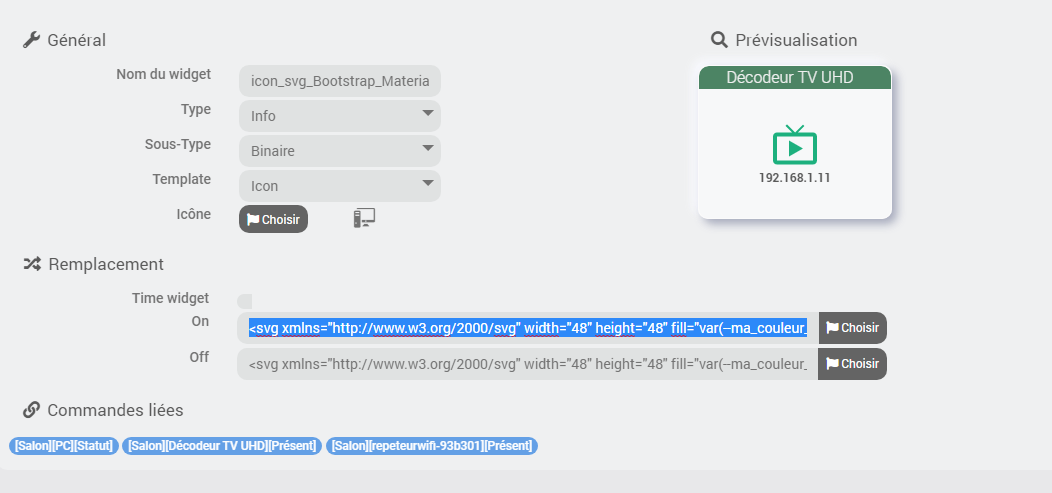Expand the Sous-Type dropdown showing Binaire

pyautogui.click(x=339, y=151)
